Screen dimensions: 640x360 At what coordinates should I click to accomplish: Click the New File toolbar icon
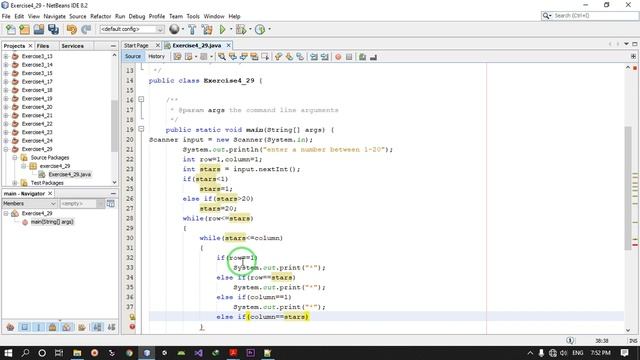(11, 29)
